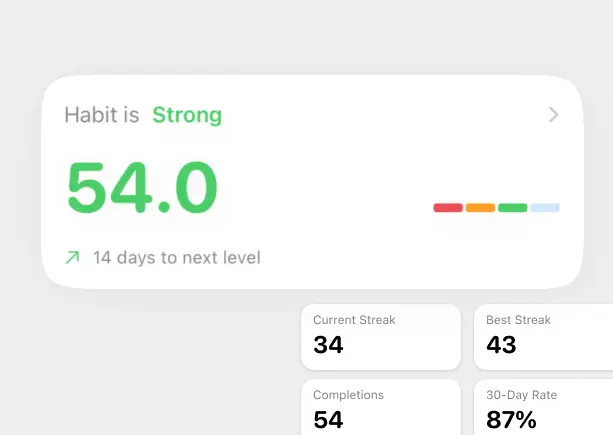This screenshot has width=613, height=435.
Task: Select the red level segment
Action: (x=448, y=208)
